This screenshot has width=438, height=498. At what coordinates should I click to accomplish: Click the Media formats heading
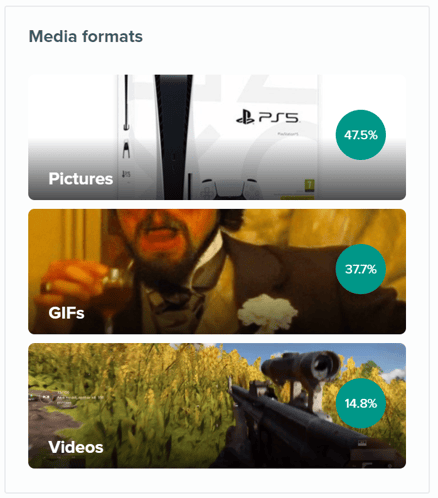[x=86, y=36]
